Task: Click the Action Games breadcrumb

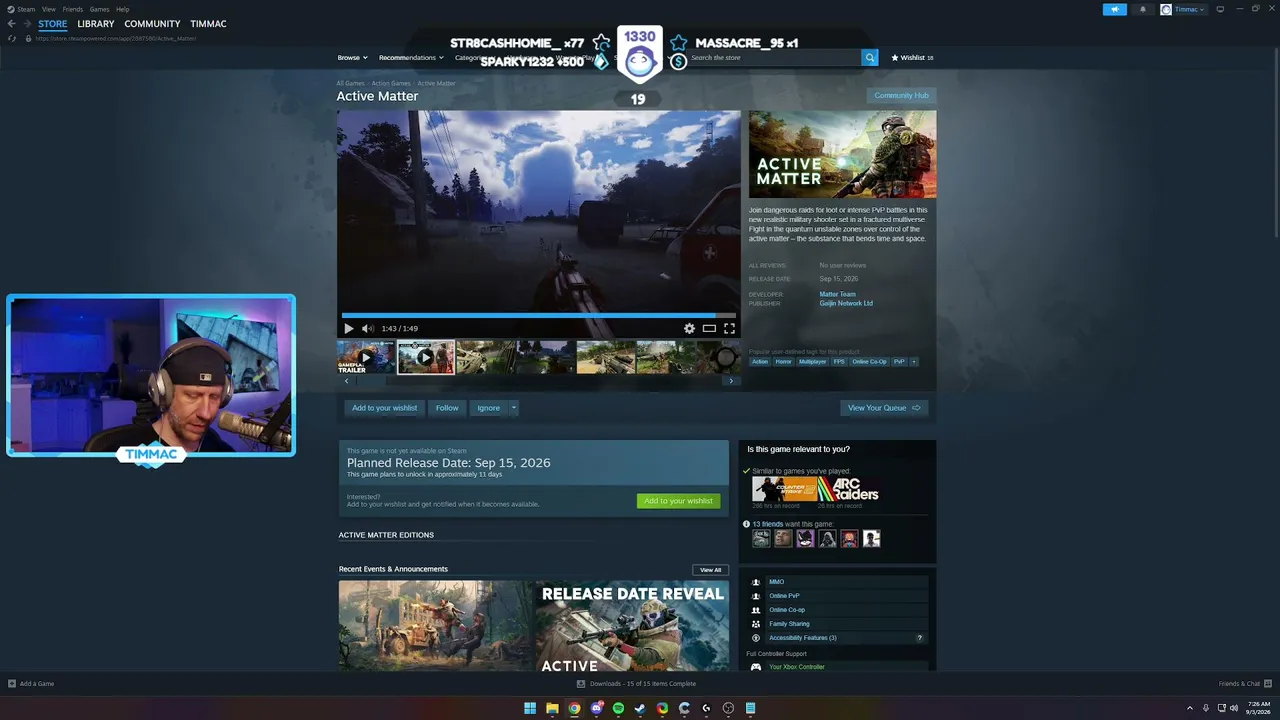Action: (x=391, y=83)
